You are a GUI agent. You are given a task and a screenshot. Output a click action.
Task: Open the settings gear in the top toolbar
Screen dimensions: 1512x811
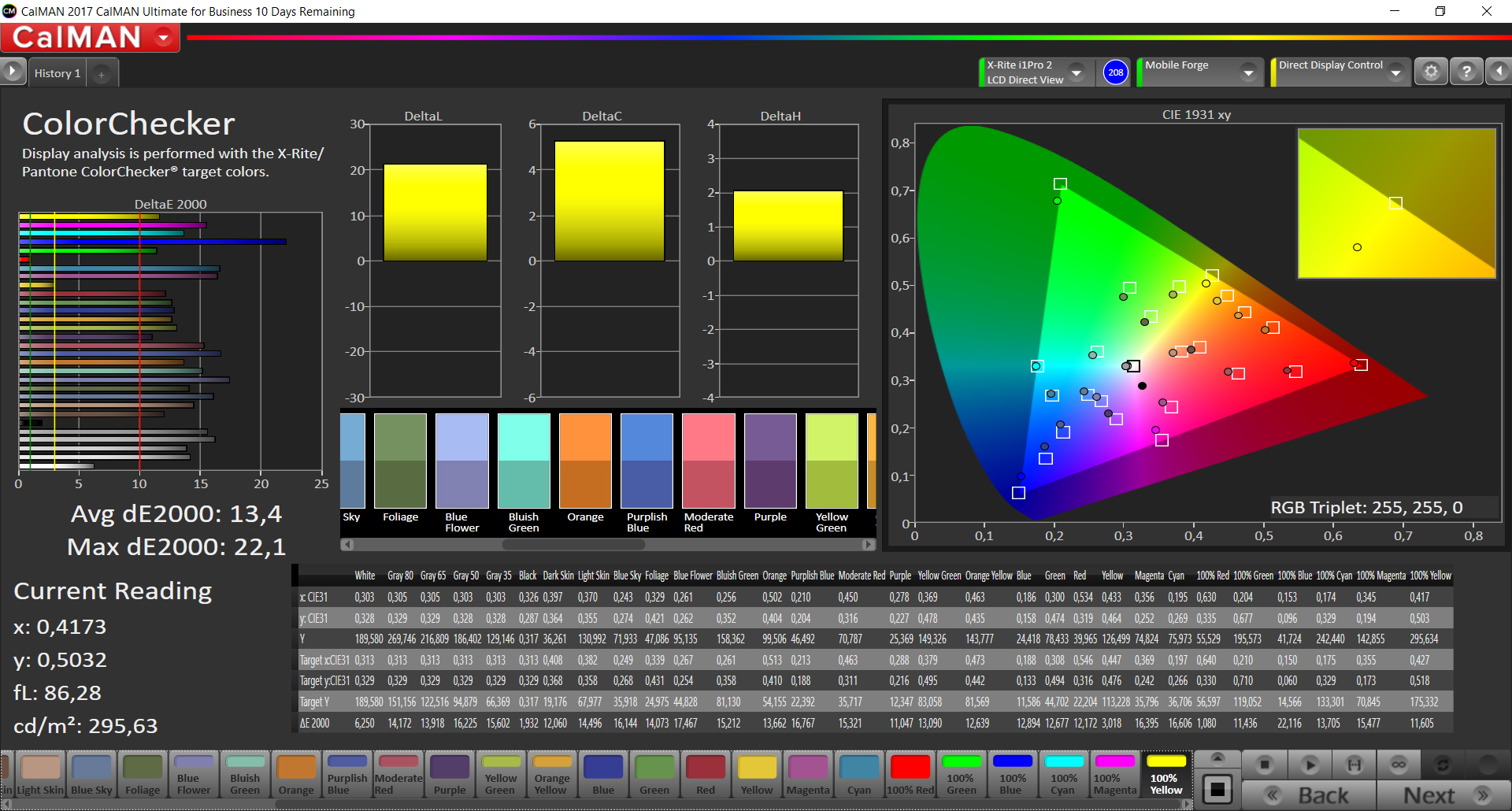pyautogui.click(x=1431, y=72)
